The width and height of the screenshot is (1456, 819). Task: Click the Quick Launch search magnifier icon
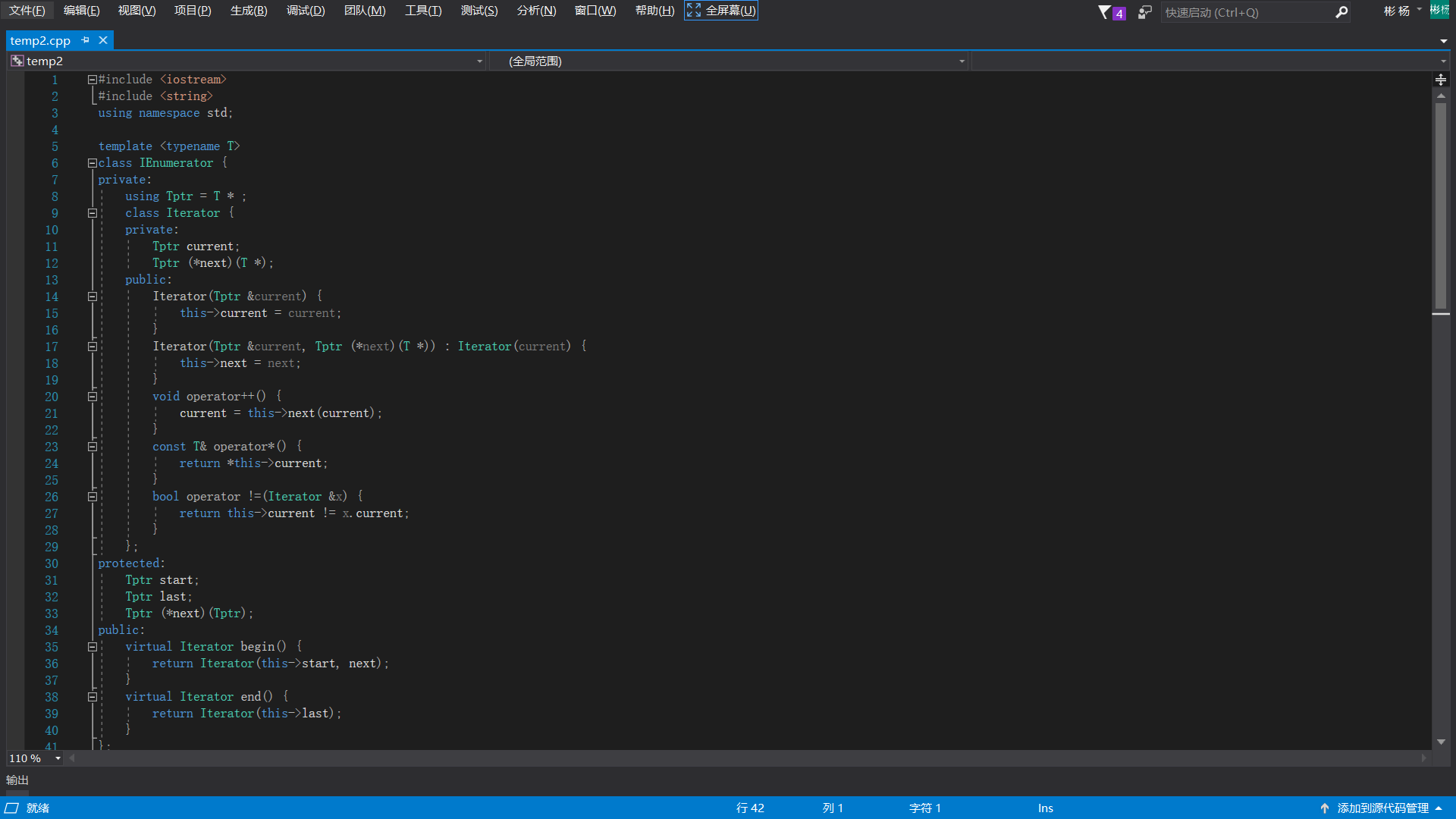pyautogui.click(x=1341, y=12)
